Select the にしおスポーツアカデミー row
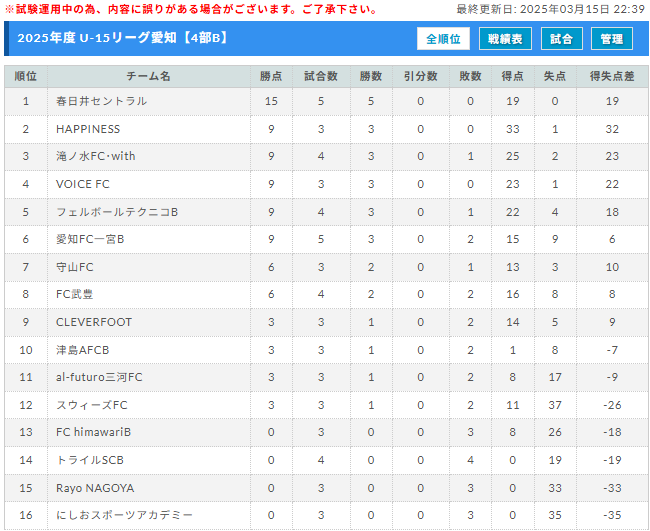The image size is (650, 531). click(326, 515)
